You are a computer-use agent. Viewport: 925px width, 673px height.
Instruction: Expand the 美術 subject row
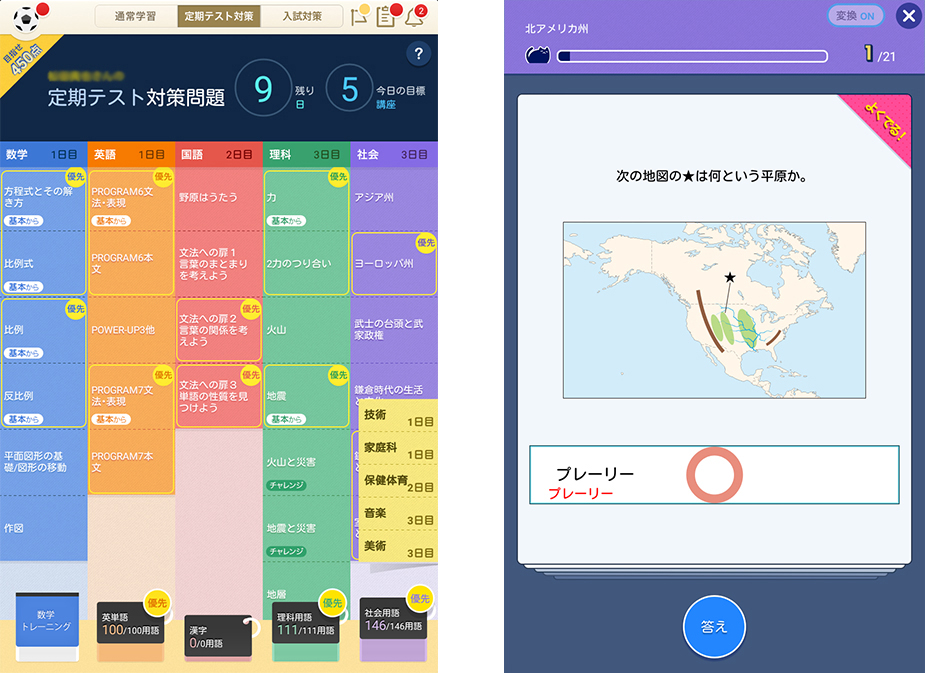pos(398,550)
